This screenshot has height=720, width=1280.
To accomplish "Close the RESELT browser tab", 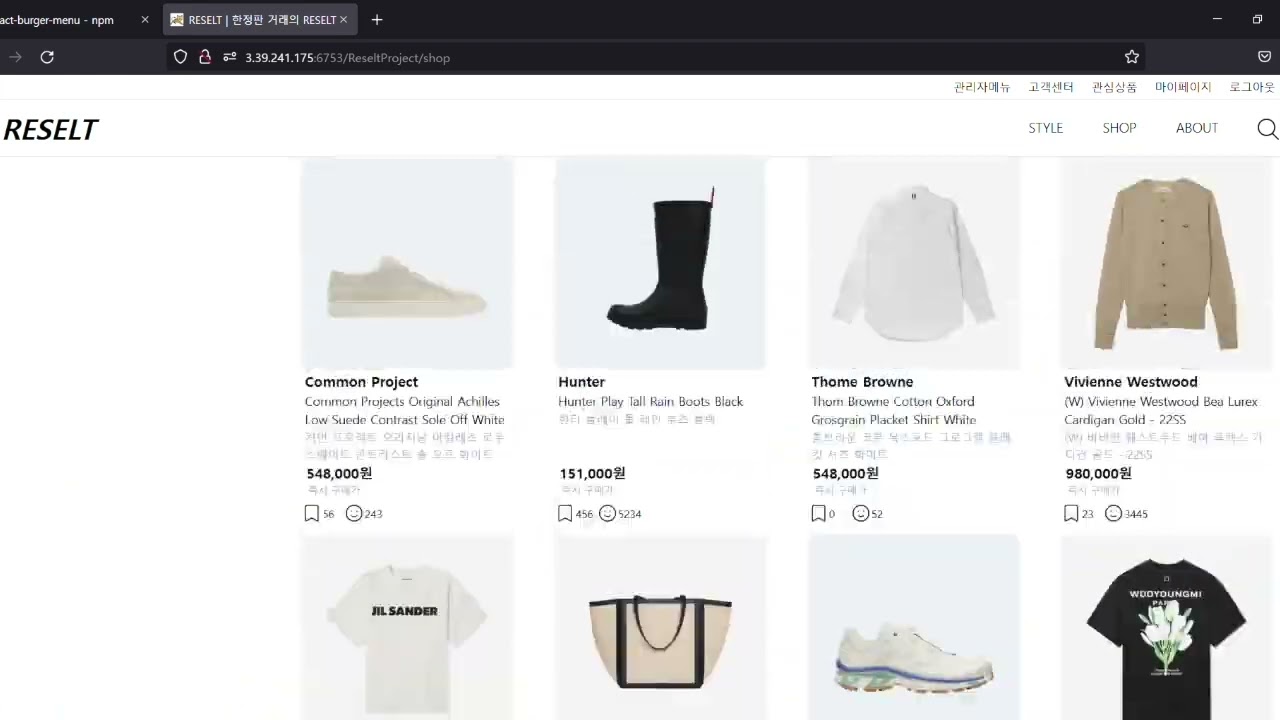I will pos(344,19).
